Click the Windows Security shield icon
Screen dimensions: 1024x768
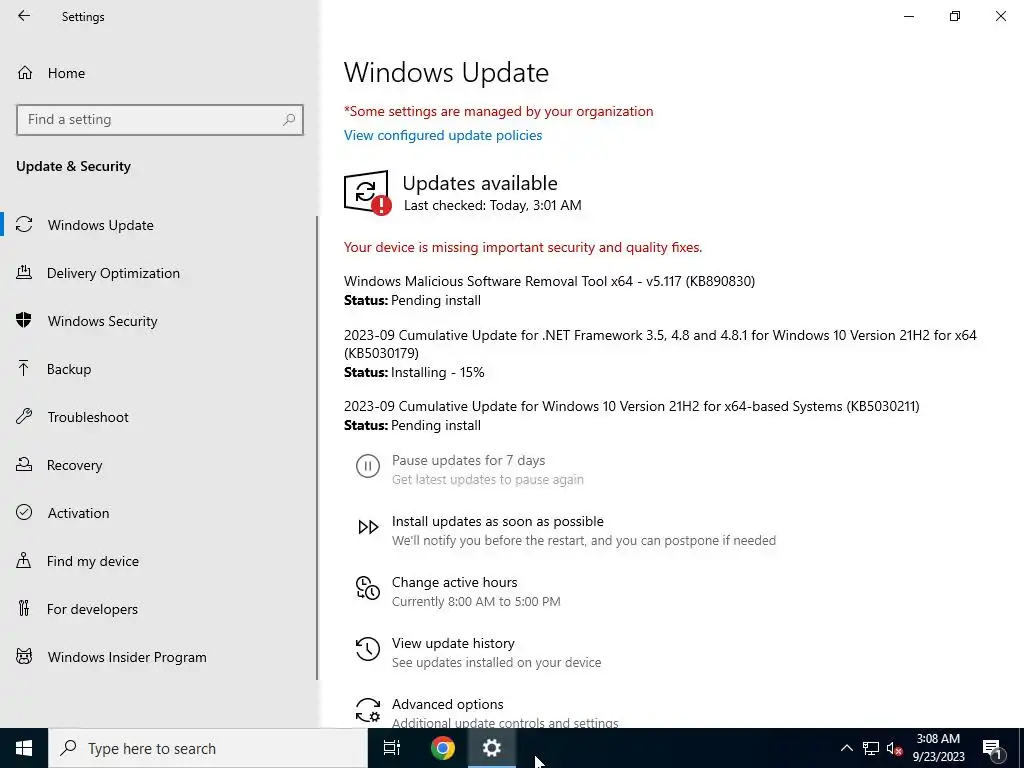tap(24, 321)
